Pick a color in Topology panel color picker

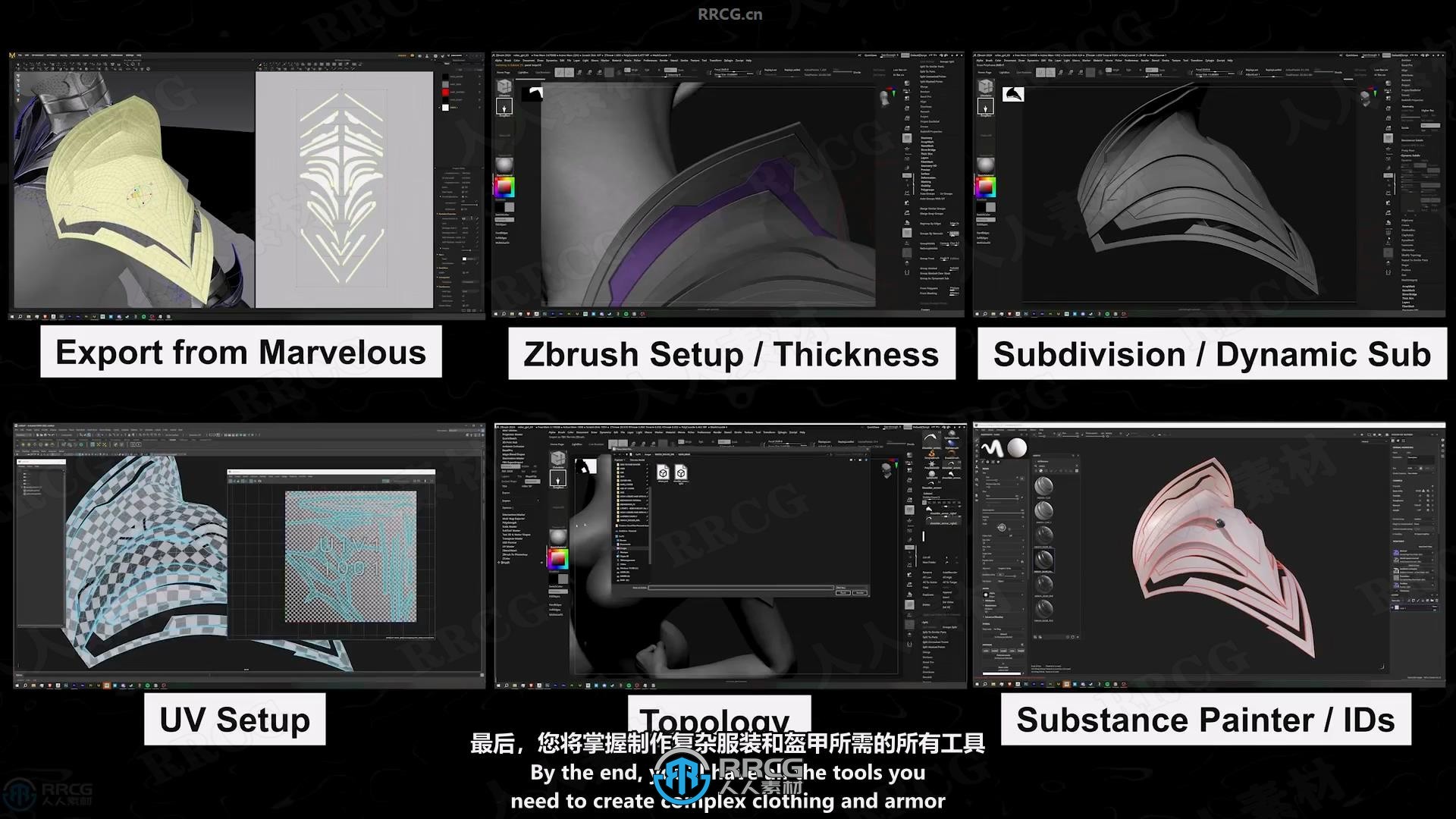click(x=558, y=559)
